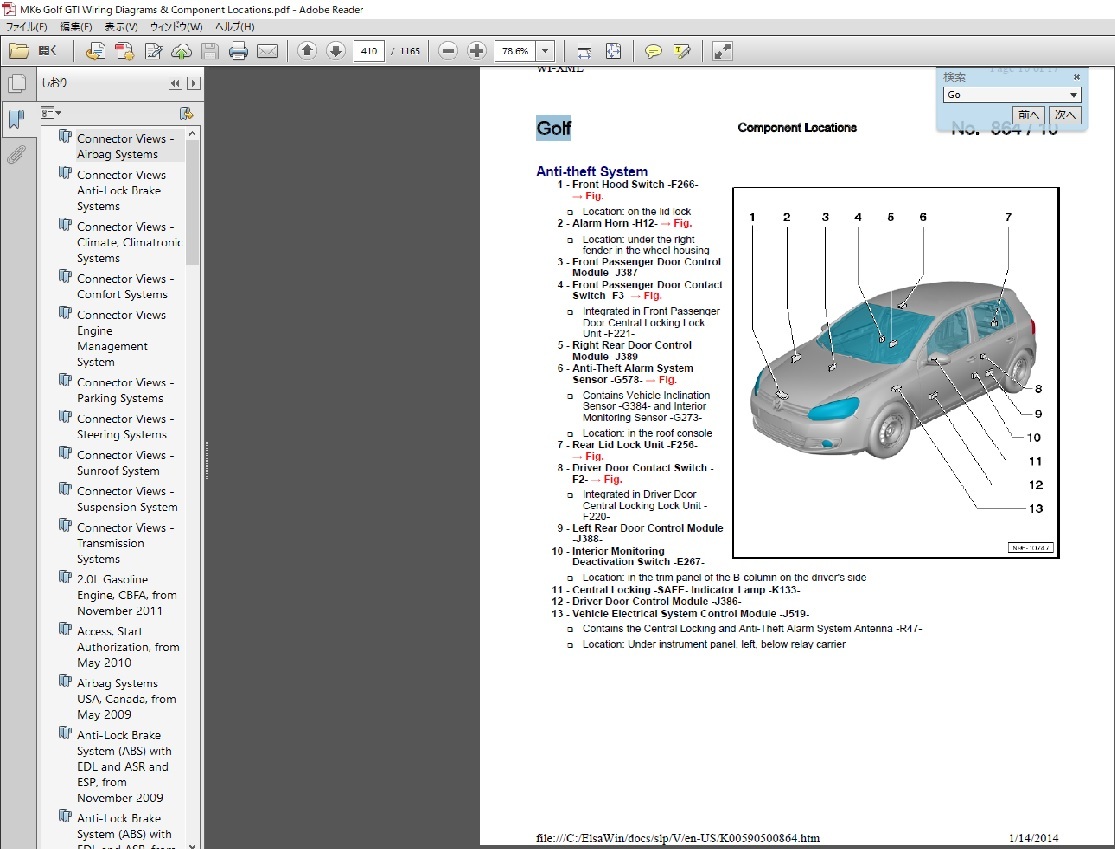Open the ヘルプ(H) menu
Screen dimensions: 1115x849
pos(235,26)
